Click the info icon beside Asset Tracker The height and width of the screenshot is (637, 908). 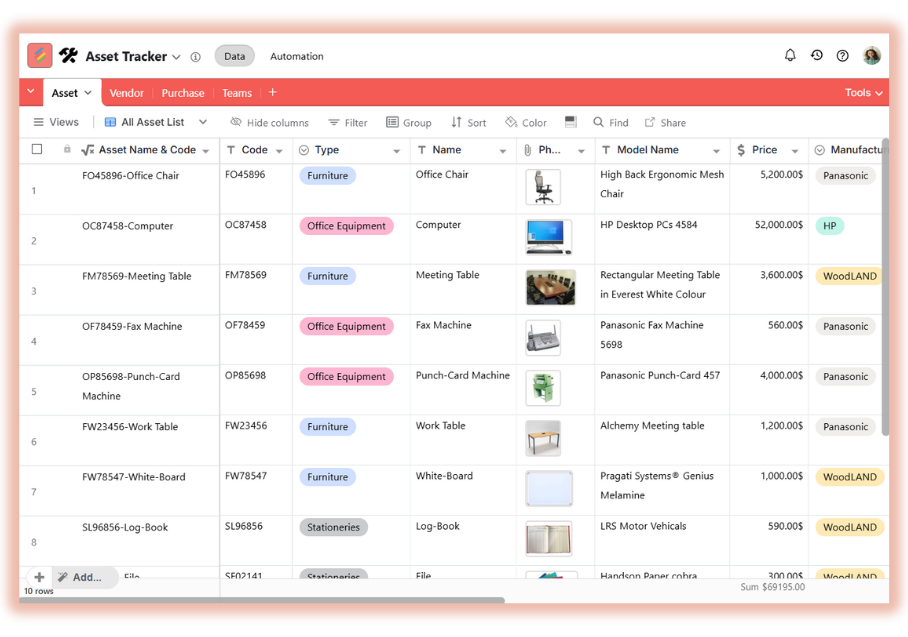tap(195, 57)
